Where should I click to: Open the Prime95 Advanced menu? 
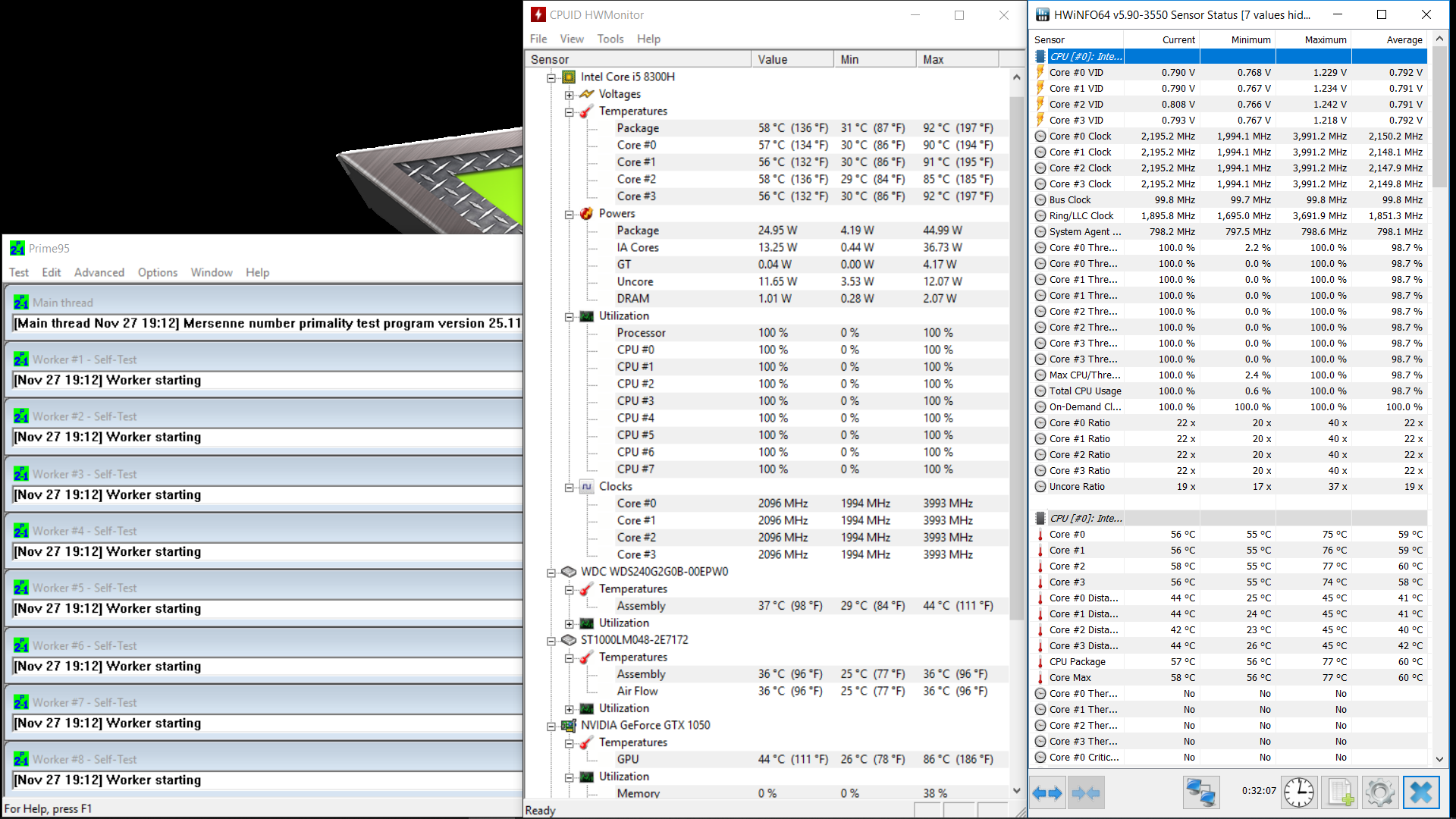point(99,272)
